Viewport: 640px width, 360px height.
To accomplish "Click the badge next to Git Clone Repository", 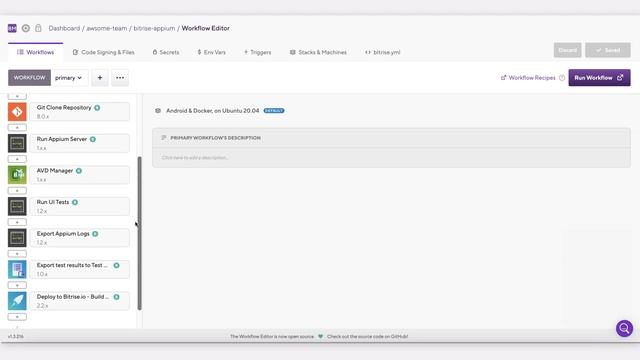I will tap(97, 108).
